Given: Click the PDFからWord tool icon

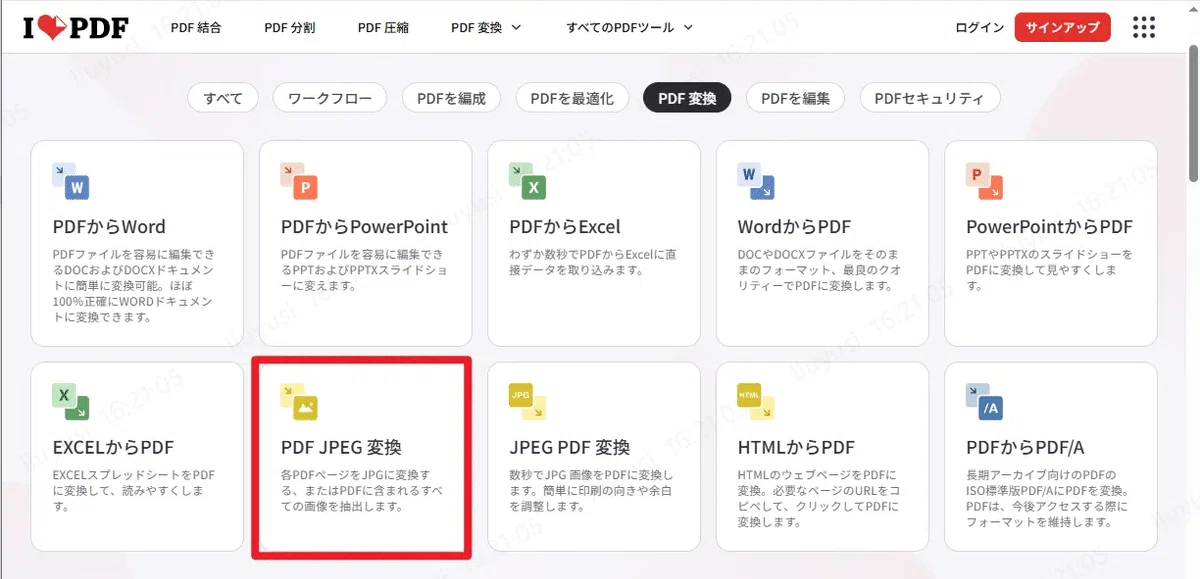Looking at the screenshot, I should click(x=71, y=180).
